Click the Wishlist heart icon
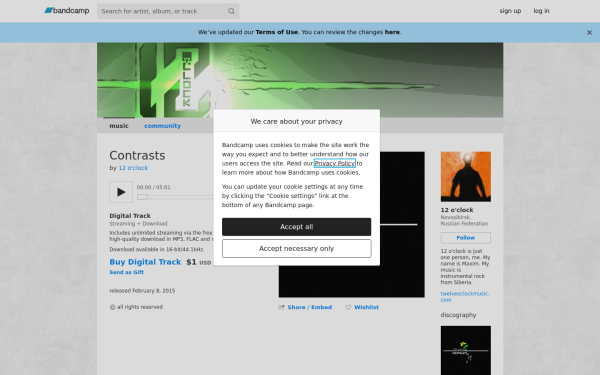Image resolution: width=600 pixels, height=375 pixels. 348,307
